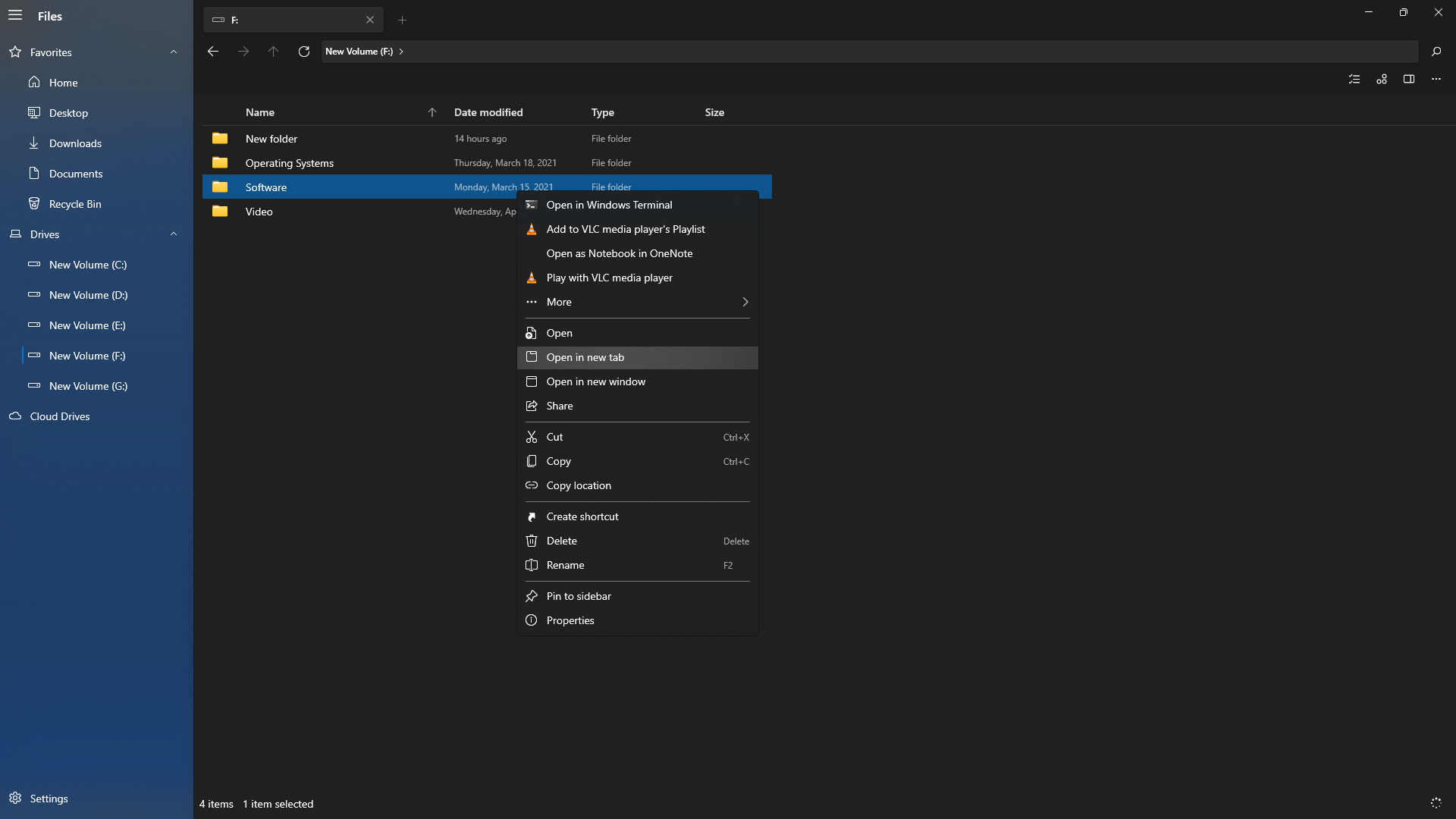Select the Operating Systems folder
The image size is (1456, 819).
(x=289, y=163)
